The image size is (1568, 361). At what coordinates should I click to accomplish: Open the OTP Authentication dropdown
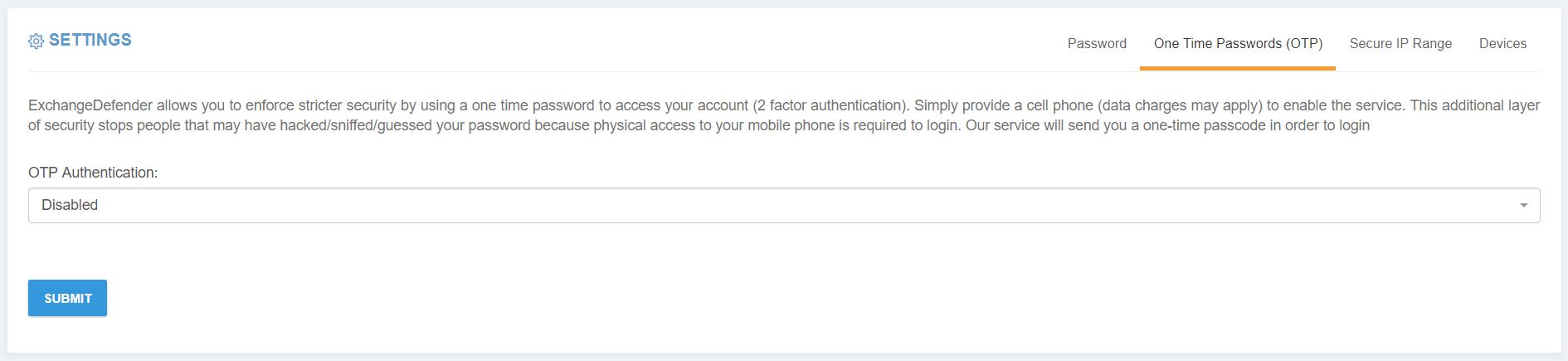[x=784, y=205]
